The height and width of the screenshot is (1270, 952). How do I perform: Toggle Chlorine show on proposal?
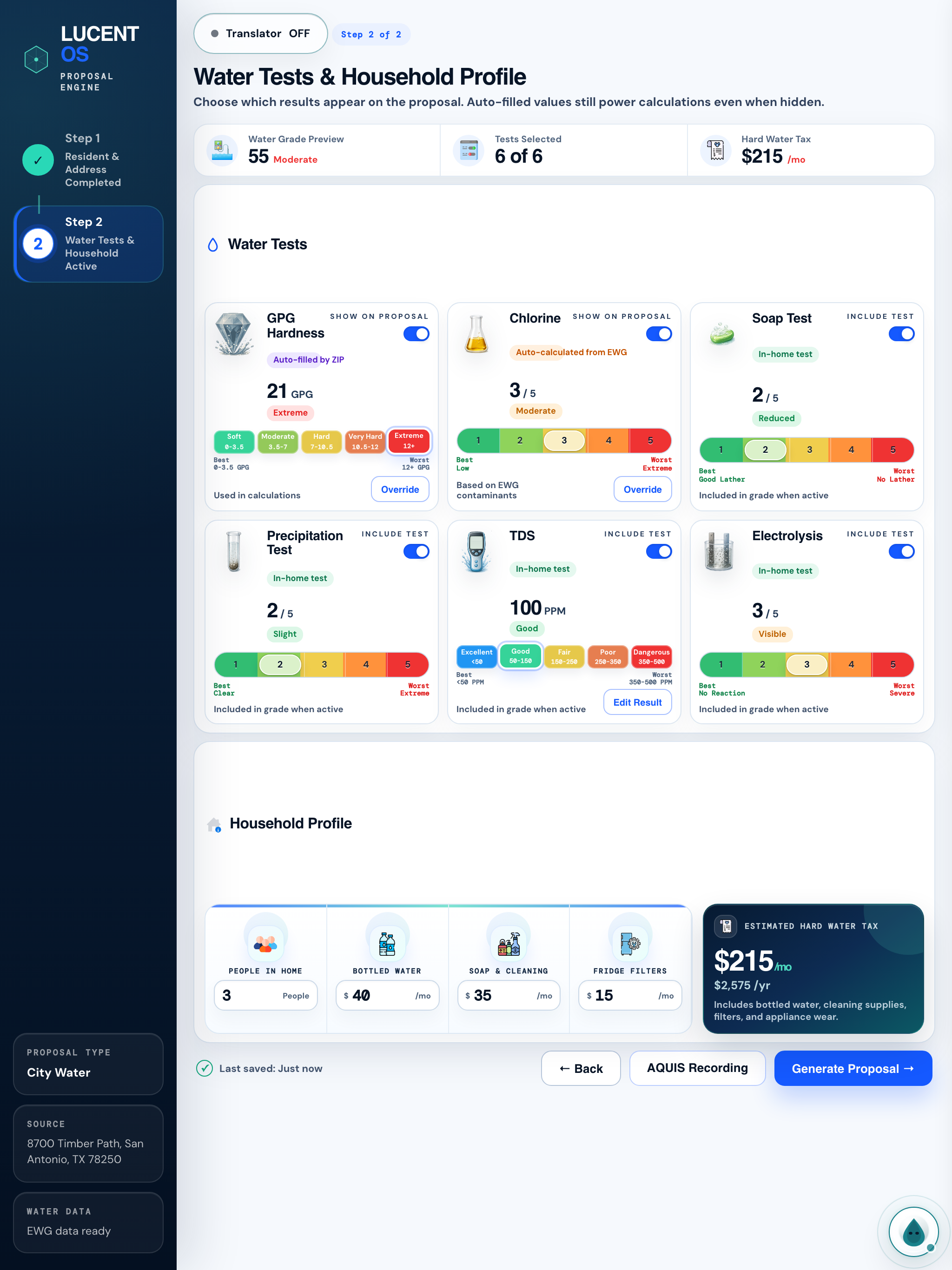tap(659, 334)
